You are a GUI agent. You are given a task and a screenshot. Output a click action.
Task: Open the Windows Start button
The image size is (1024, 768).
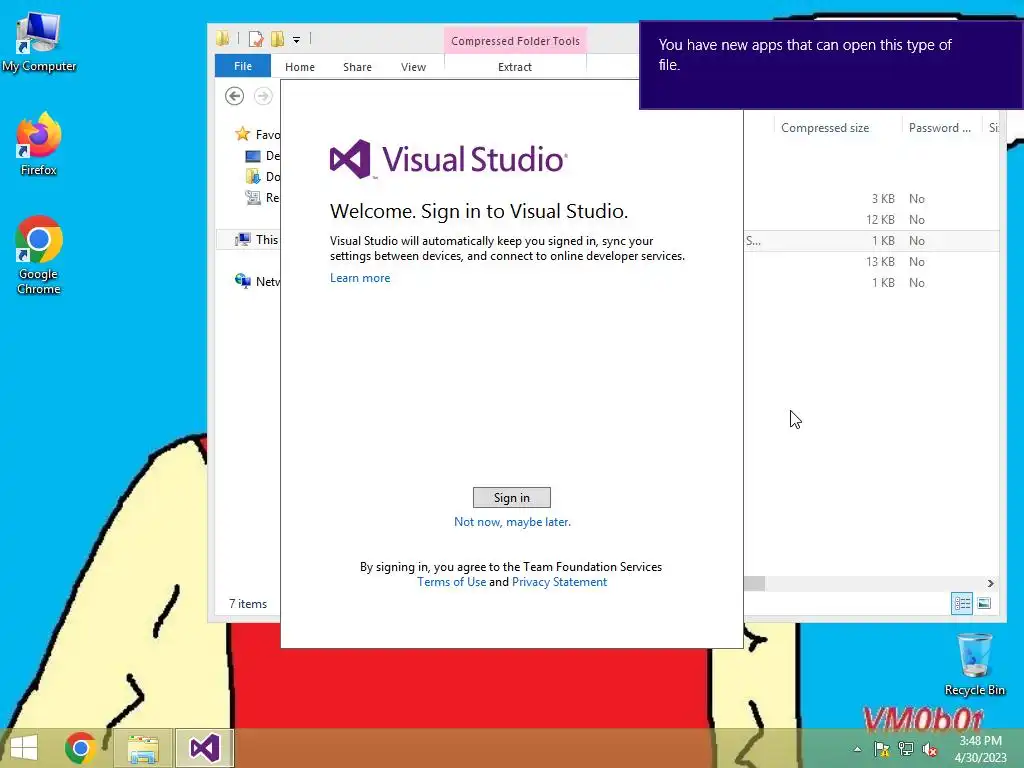[x=24, y=748]
